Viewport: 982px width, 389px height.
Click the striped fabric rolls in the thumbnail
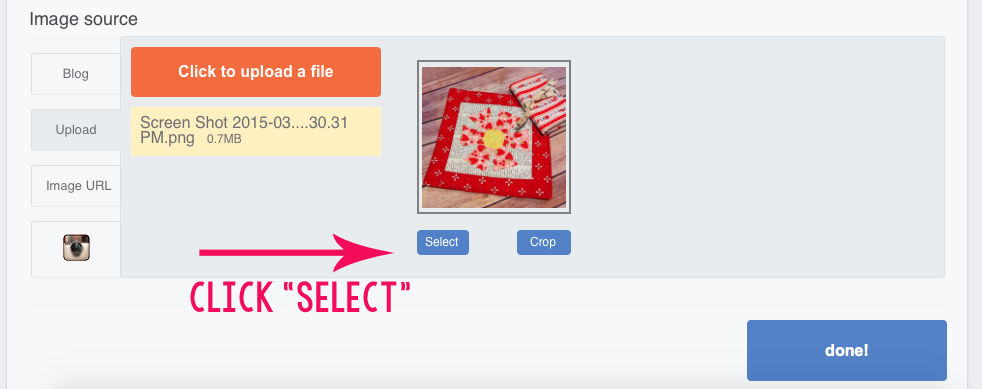[539, 103]
